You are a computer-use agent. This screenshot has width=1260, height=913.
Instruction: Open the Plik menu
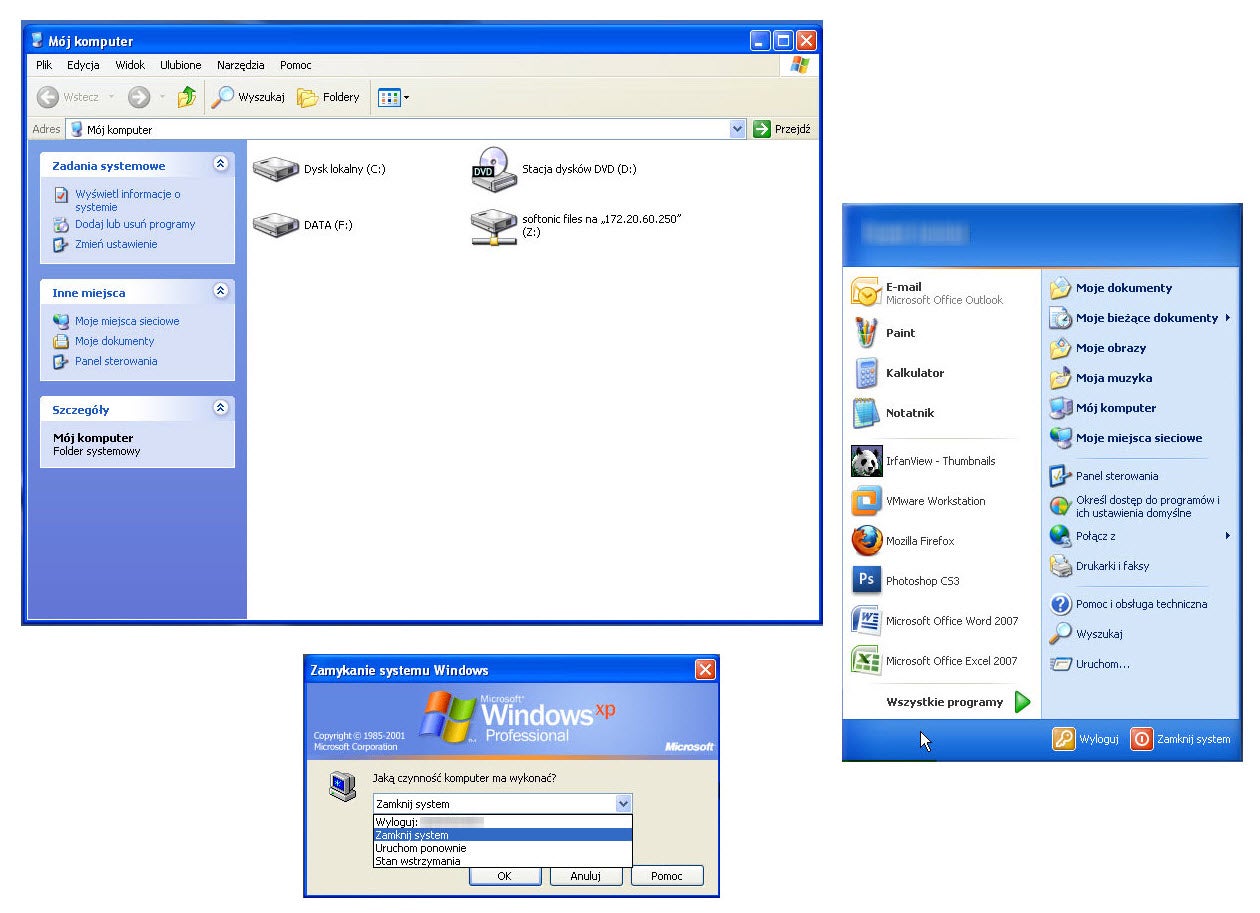coord(44,65)
